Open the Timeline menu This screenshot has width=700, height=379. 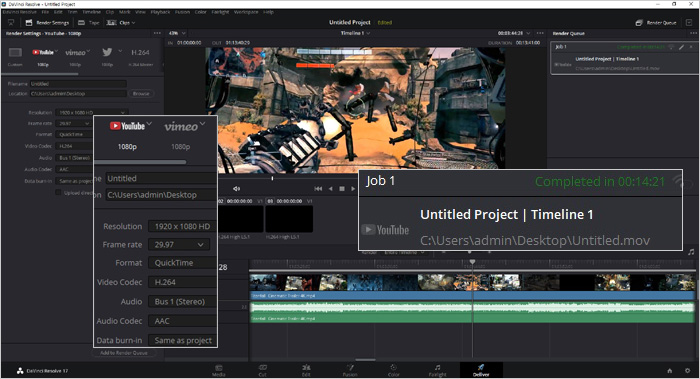click(x=92, y=12)
